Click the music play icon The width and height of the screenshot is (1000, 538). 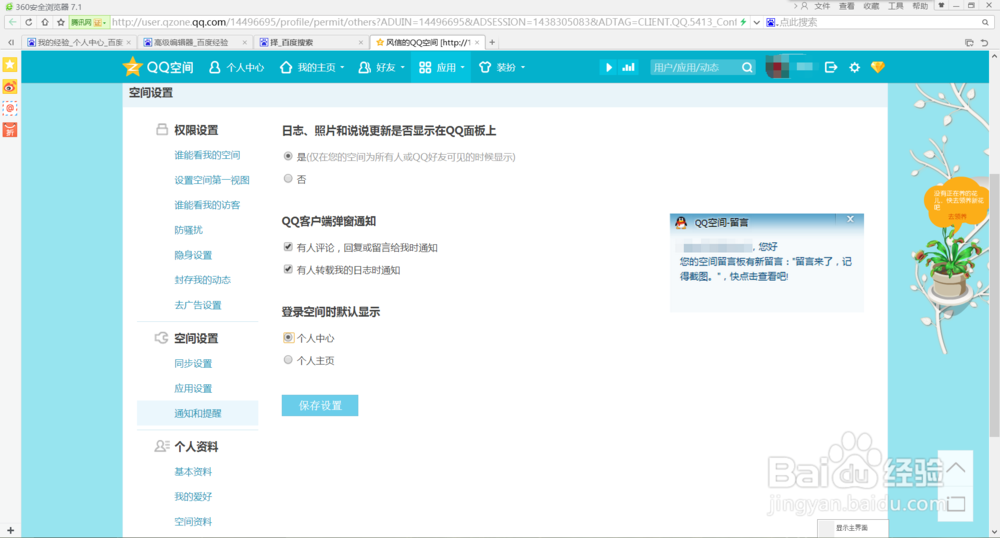(608, 67)
